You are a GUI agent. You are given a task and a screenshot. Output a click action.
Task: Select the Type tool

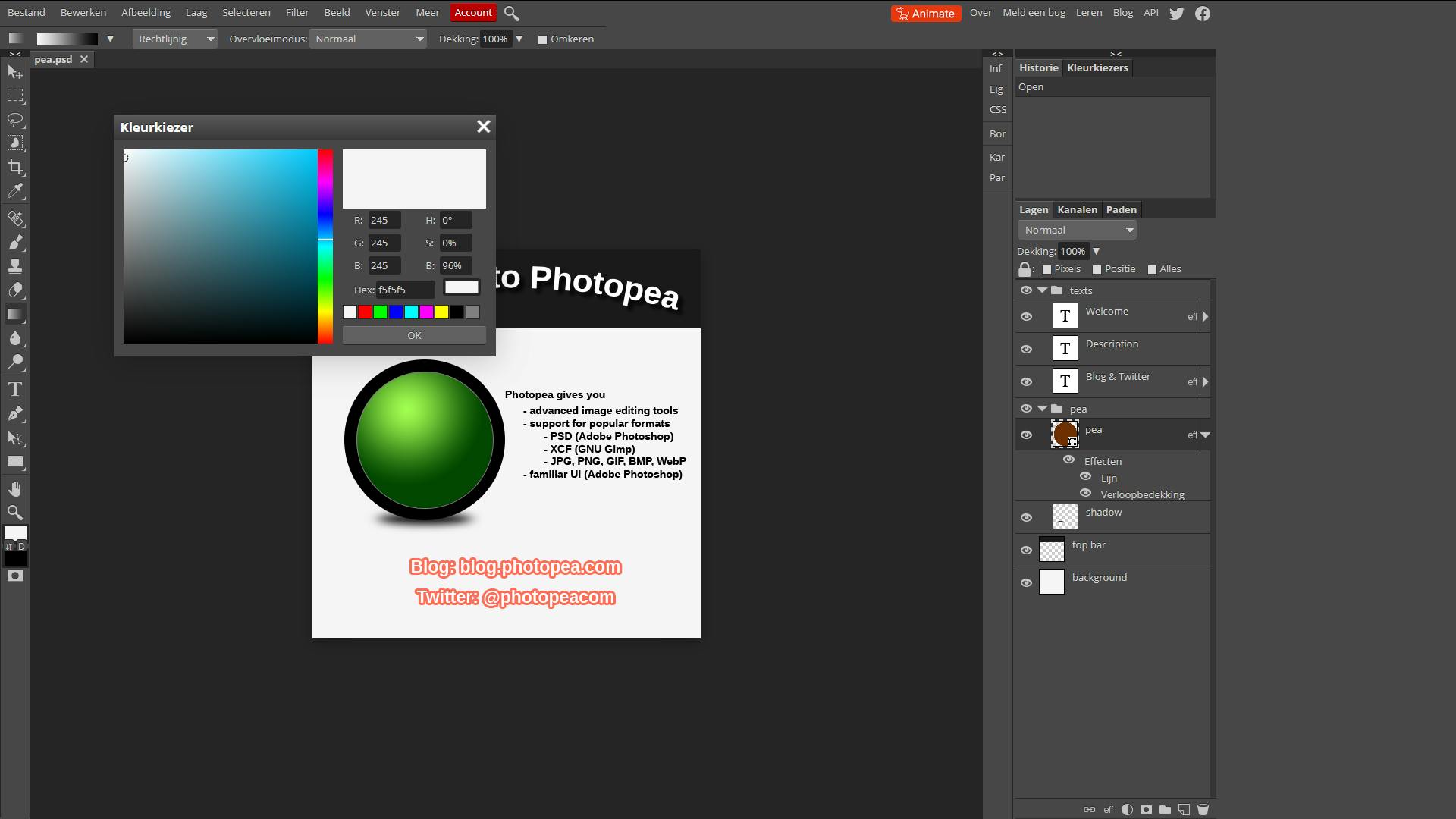tap(15, 390)
